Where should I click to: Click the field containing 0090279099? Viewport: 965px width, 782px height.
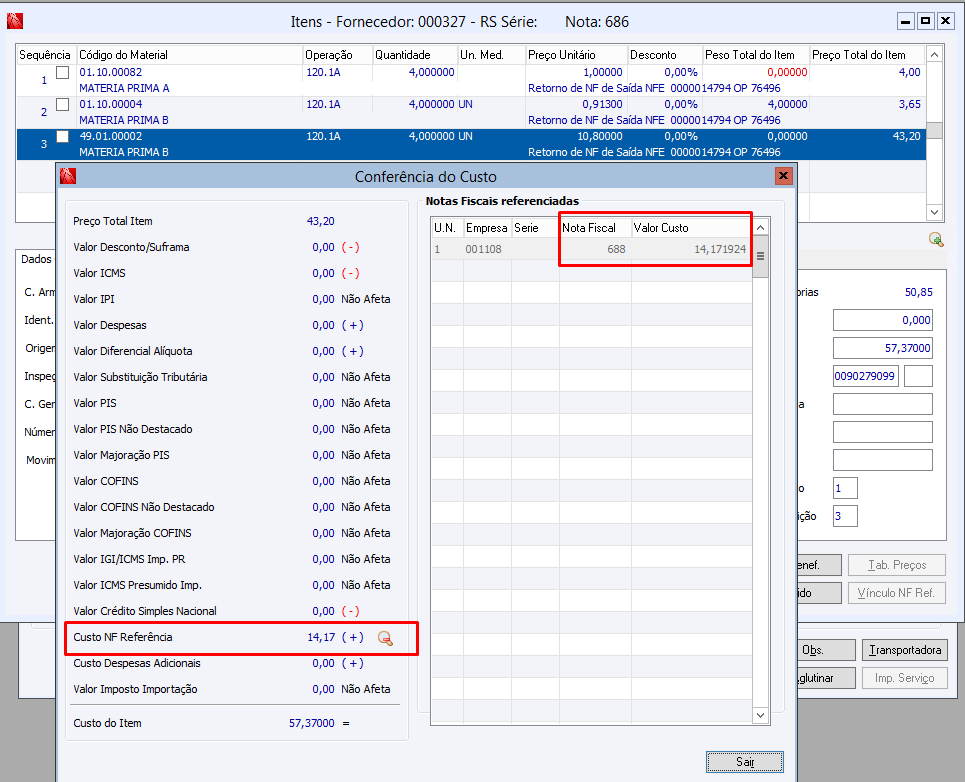(x=865, y=376)
